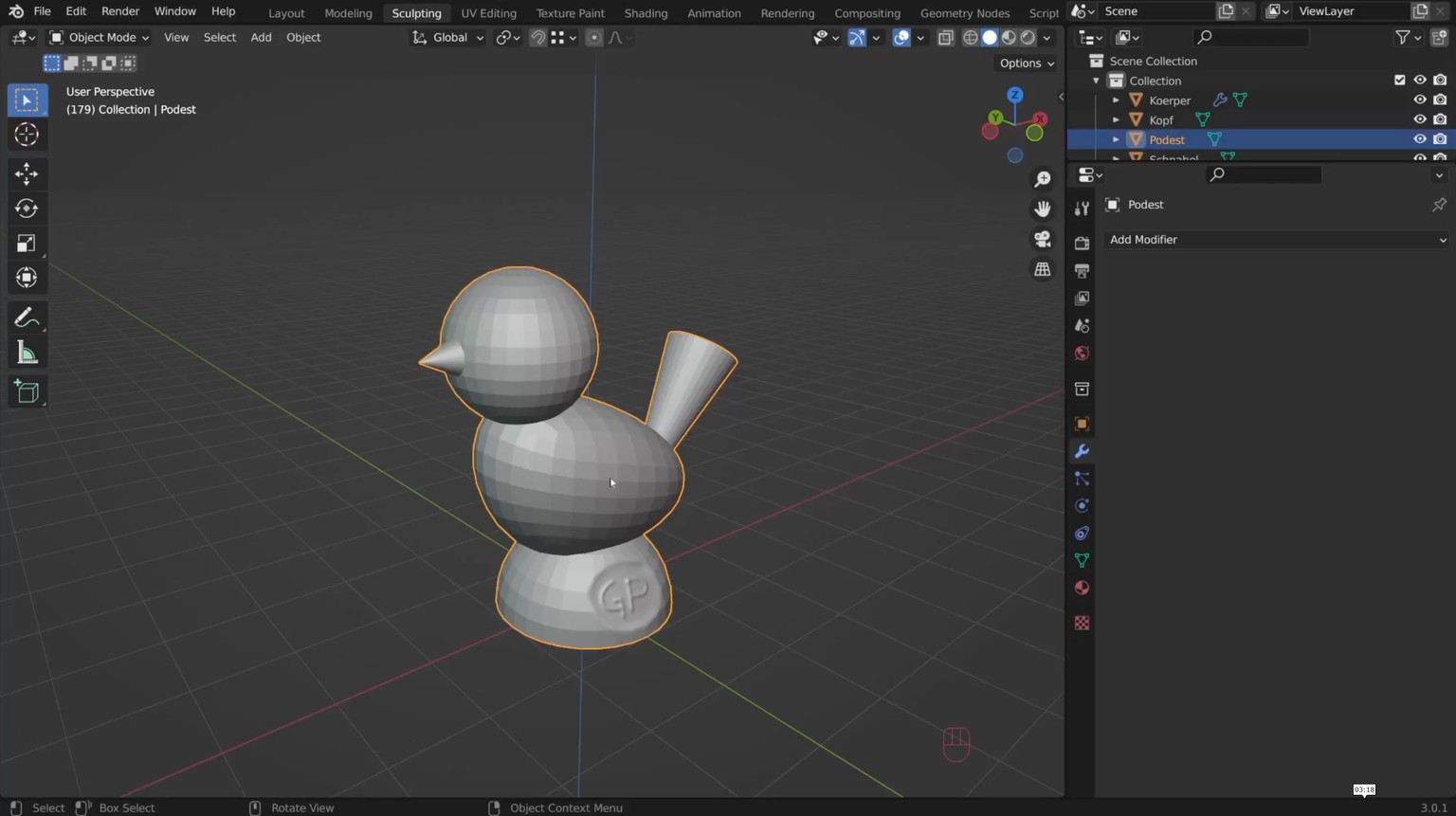Viewport: 1456px width, 816px height.
Task: Open the Edit menu
Action: (x=76, y=11)
